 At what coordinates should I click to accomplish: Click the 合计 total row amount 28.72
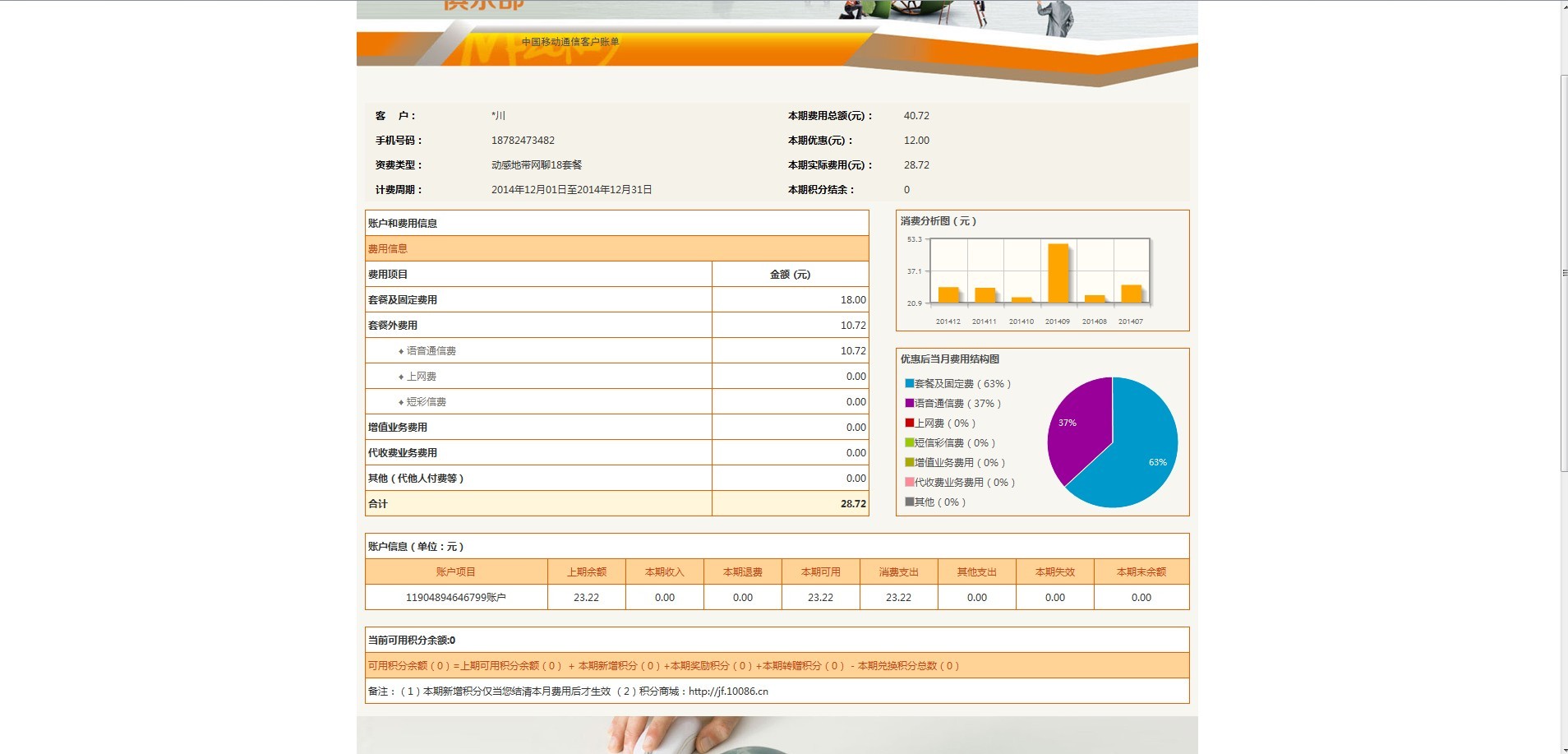[x=852, y=503]
